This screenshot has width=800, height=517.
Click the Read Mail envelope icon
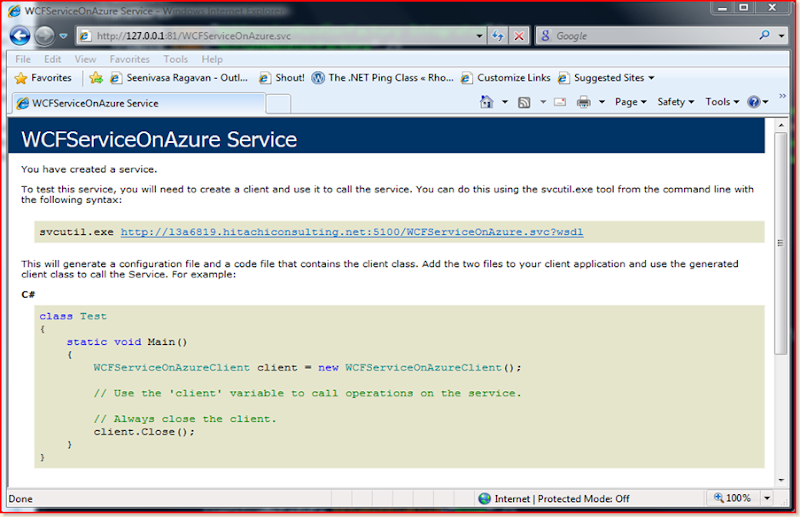(560, 102)
